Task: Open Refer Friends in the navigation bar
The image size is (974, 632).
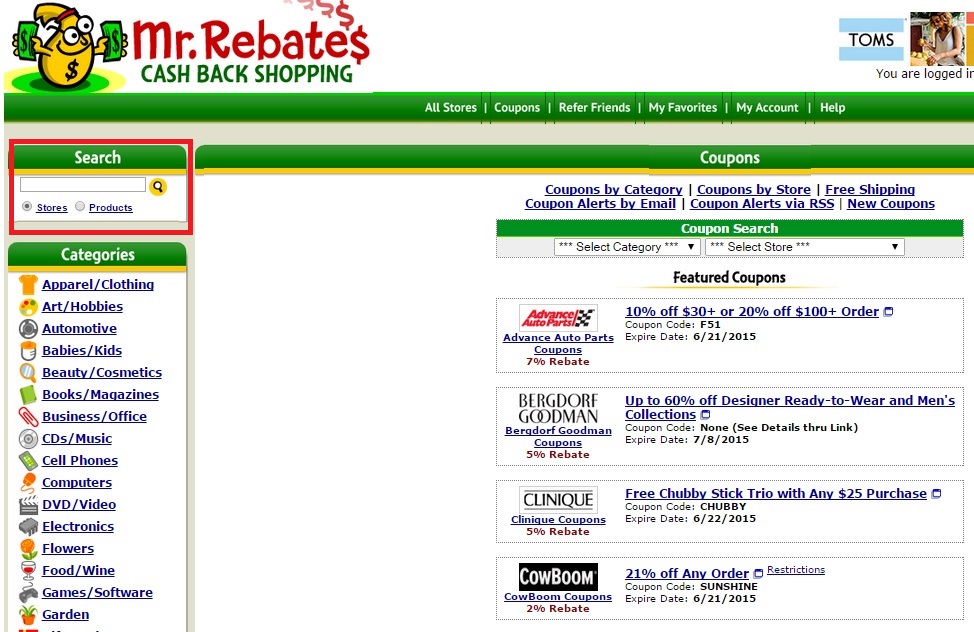Action: tap(594, 108)
